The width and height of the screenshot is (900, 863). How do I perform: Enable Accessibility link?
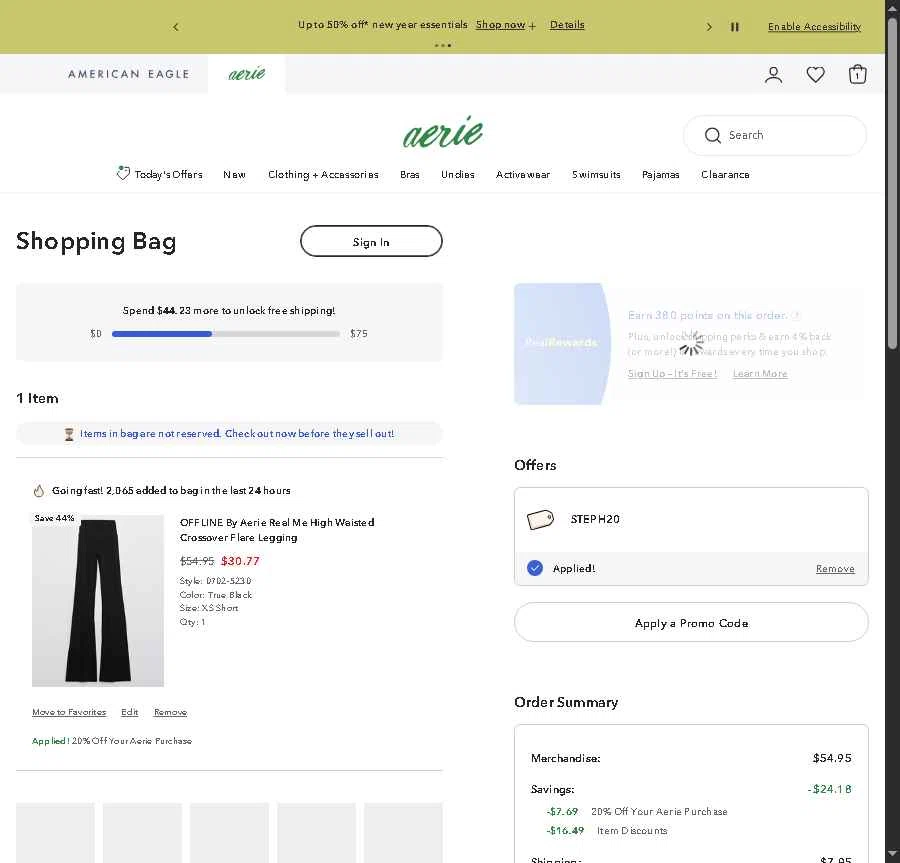point(814,26)
